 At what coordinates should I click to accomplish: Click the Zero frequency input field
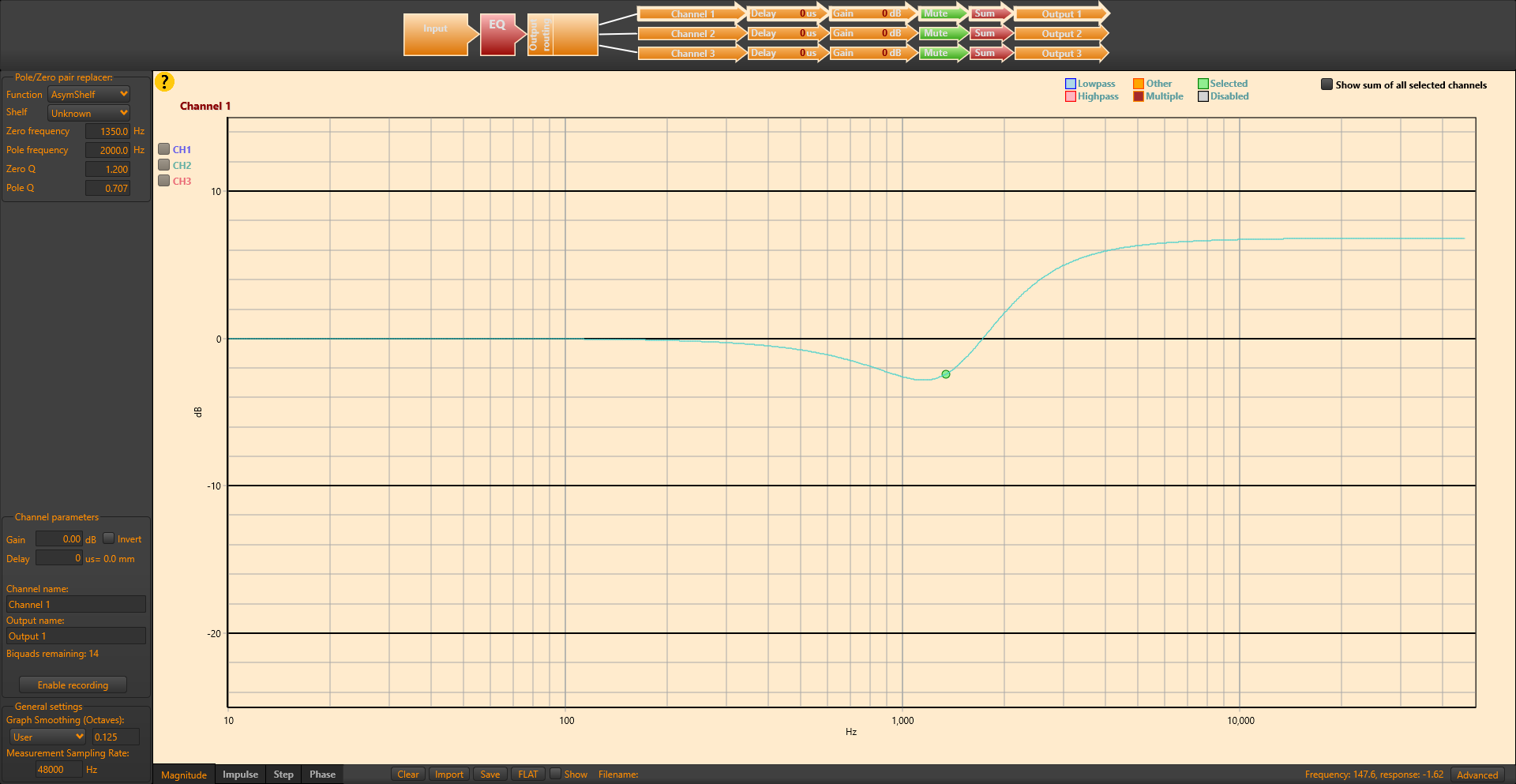coord(107,131)
